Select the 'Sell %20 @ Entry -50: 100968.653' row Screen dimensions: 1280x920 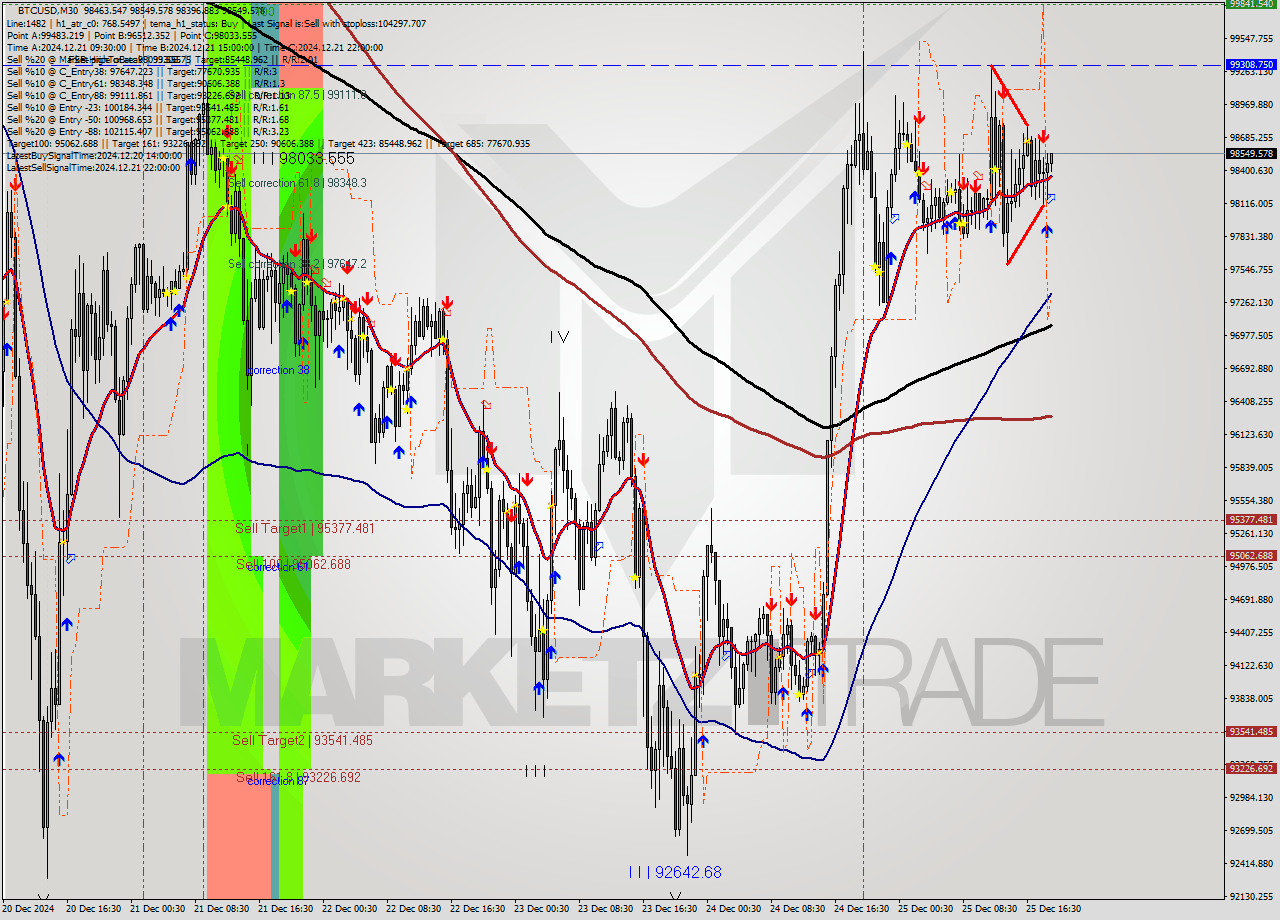click(147, 119)
